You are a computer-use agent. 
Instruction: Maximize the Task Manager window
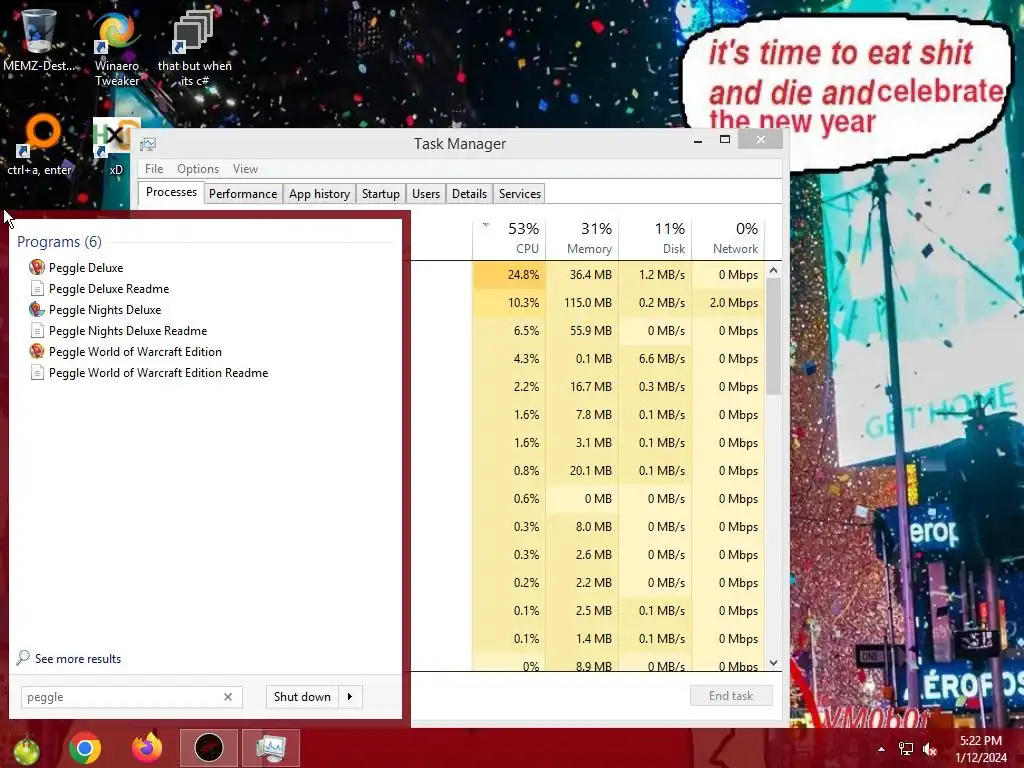(725, 140)
